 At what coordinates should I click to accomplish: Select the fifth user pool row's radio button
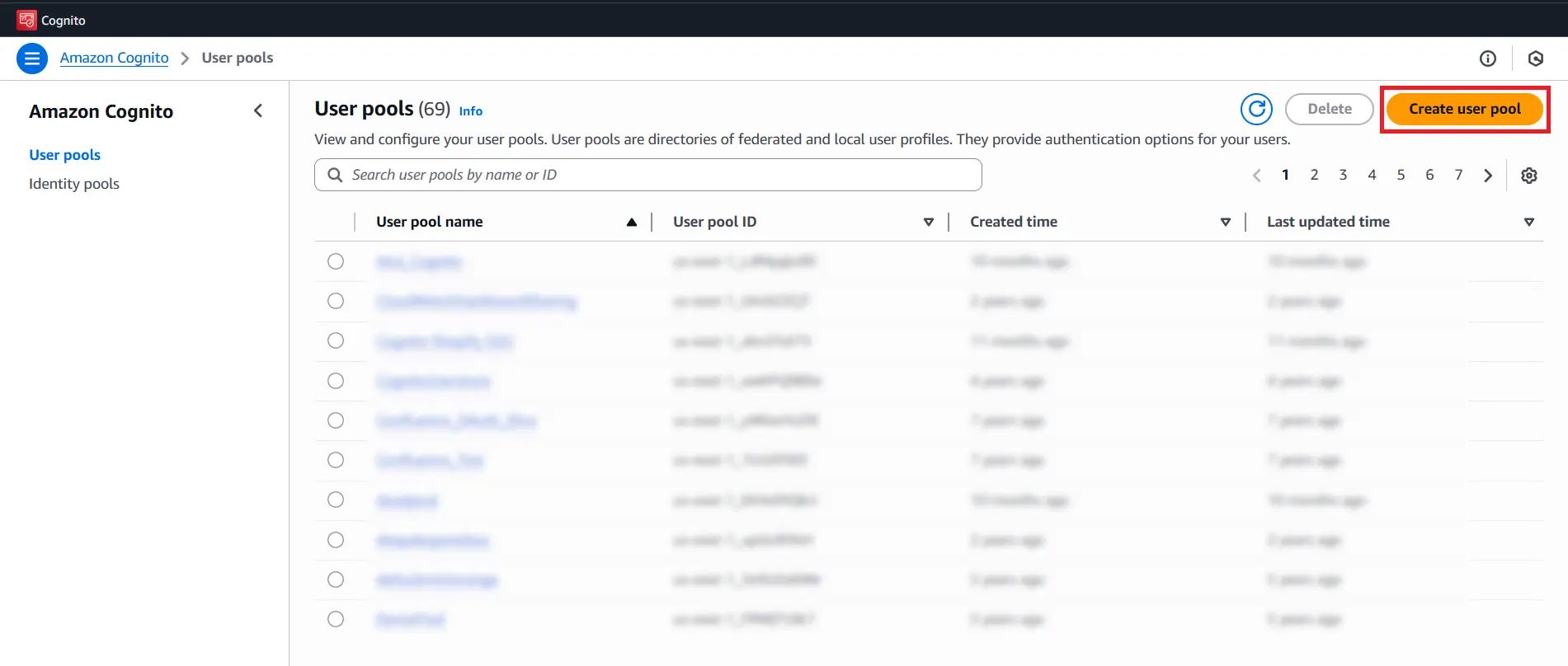(336, 420)
